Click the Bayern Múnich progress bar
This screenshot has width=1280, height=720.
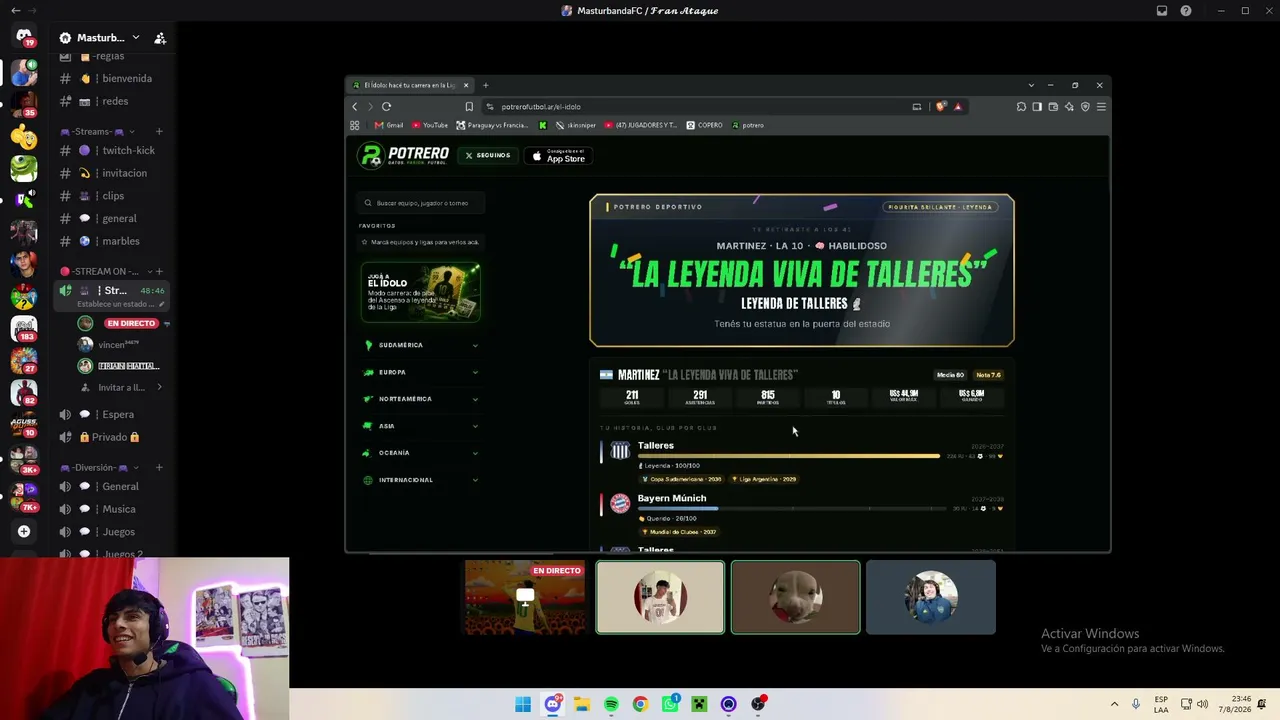point(790,509)
